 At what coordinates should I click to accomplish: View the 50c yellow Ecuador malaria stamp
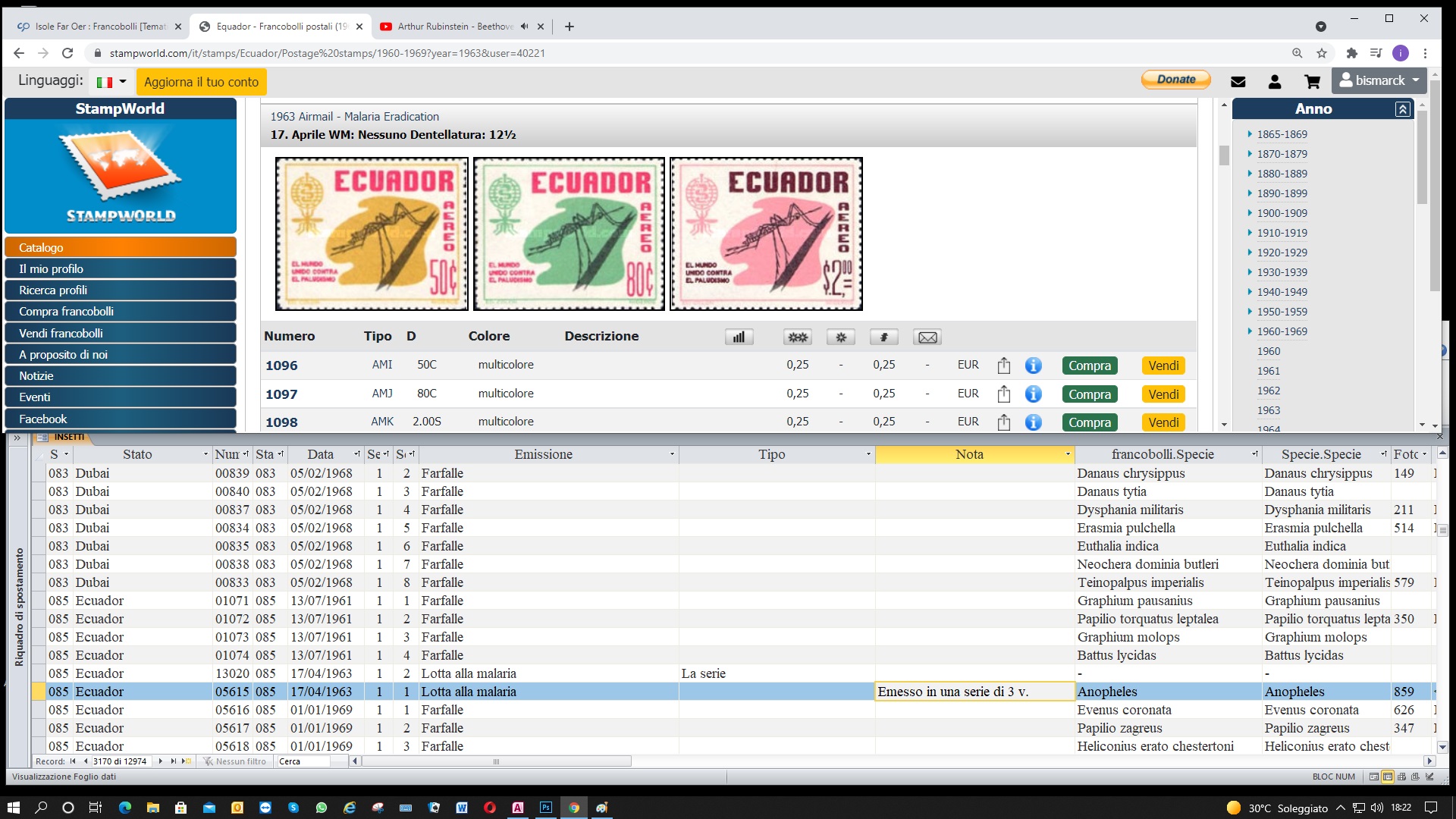coord(372,234)
